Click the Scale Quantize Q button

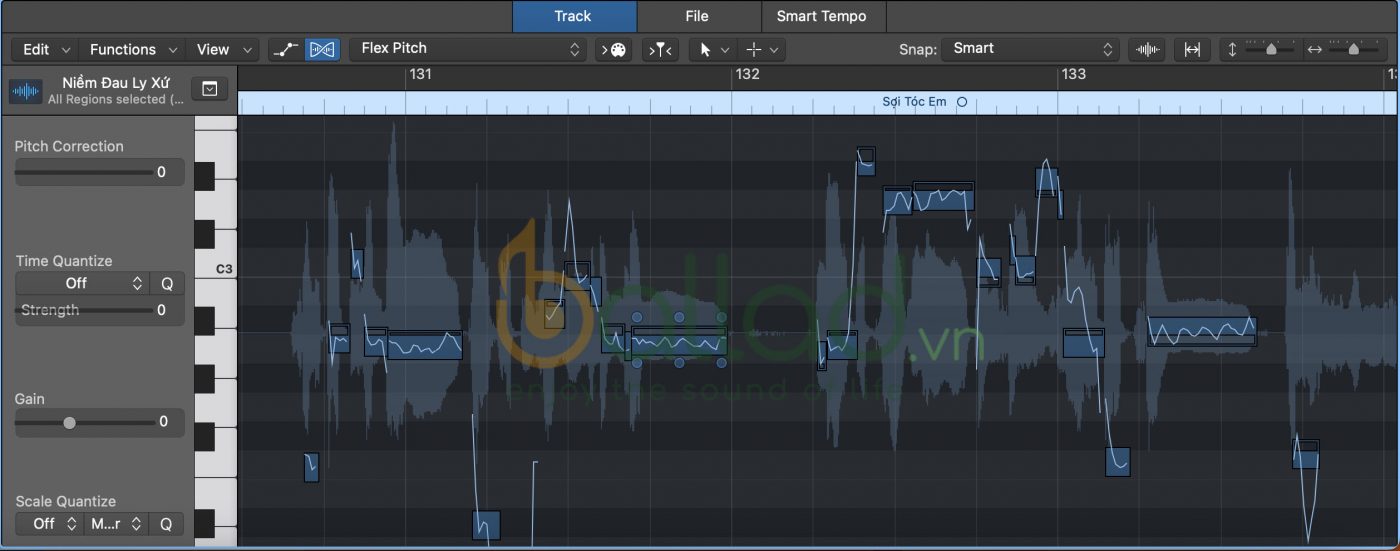coord(167,523)
